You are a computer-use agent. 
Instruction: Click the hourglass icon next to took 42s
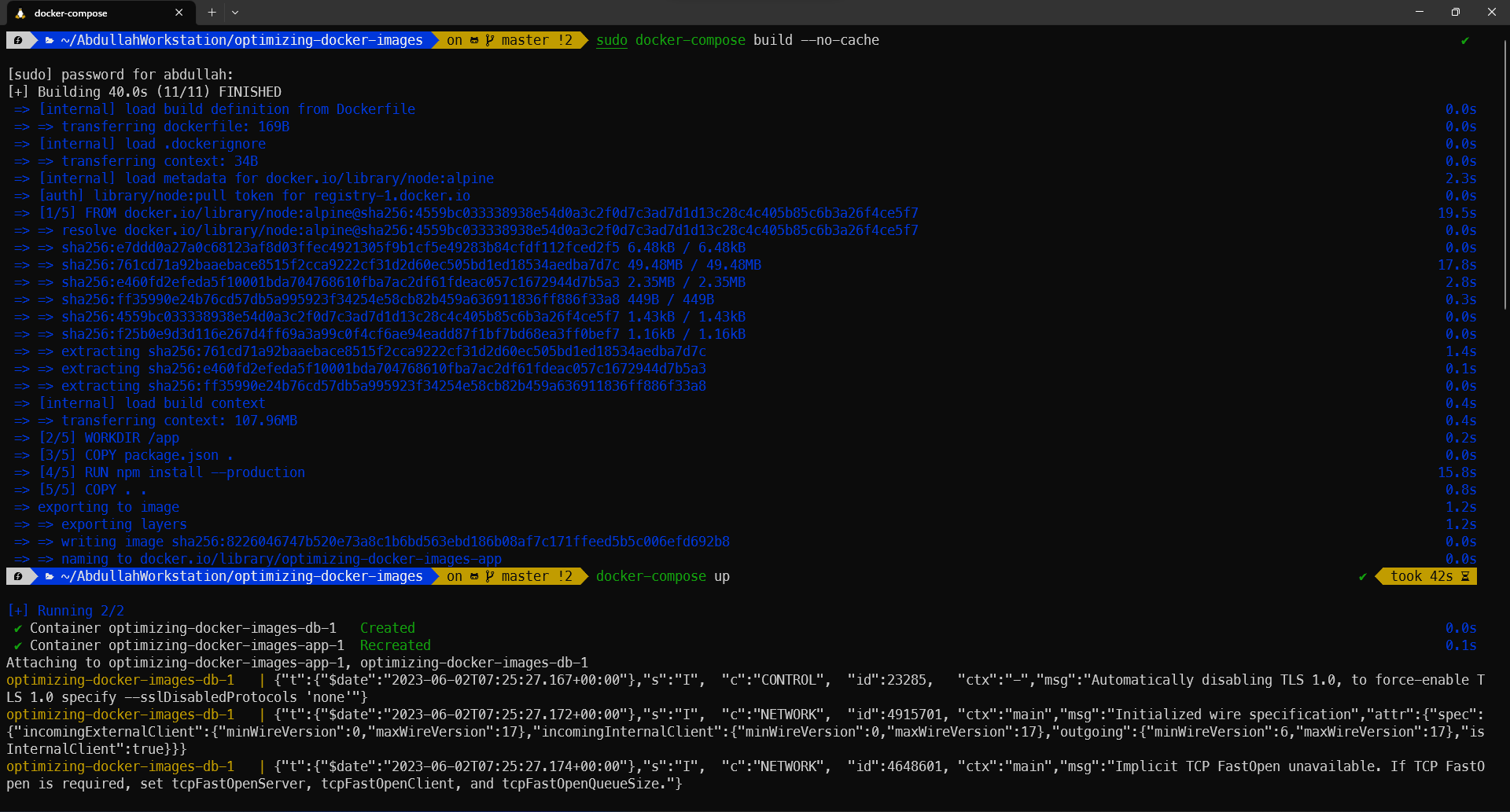pos(1465,576)
